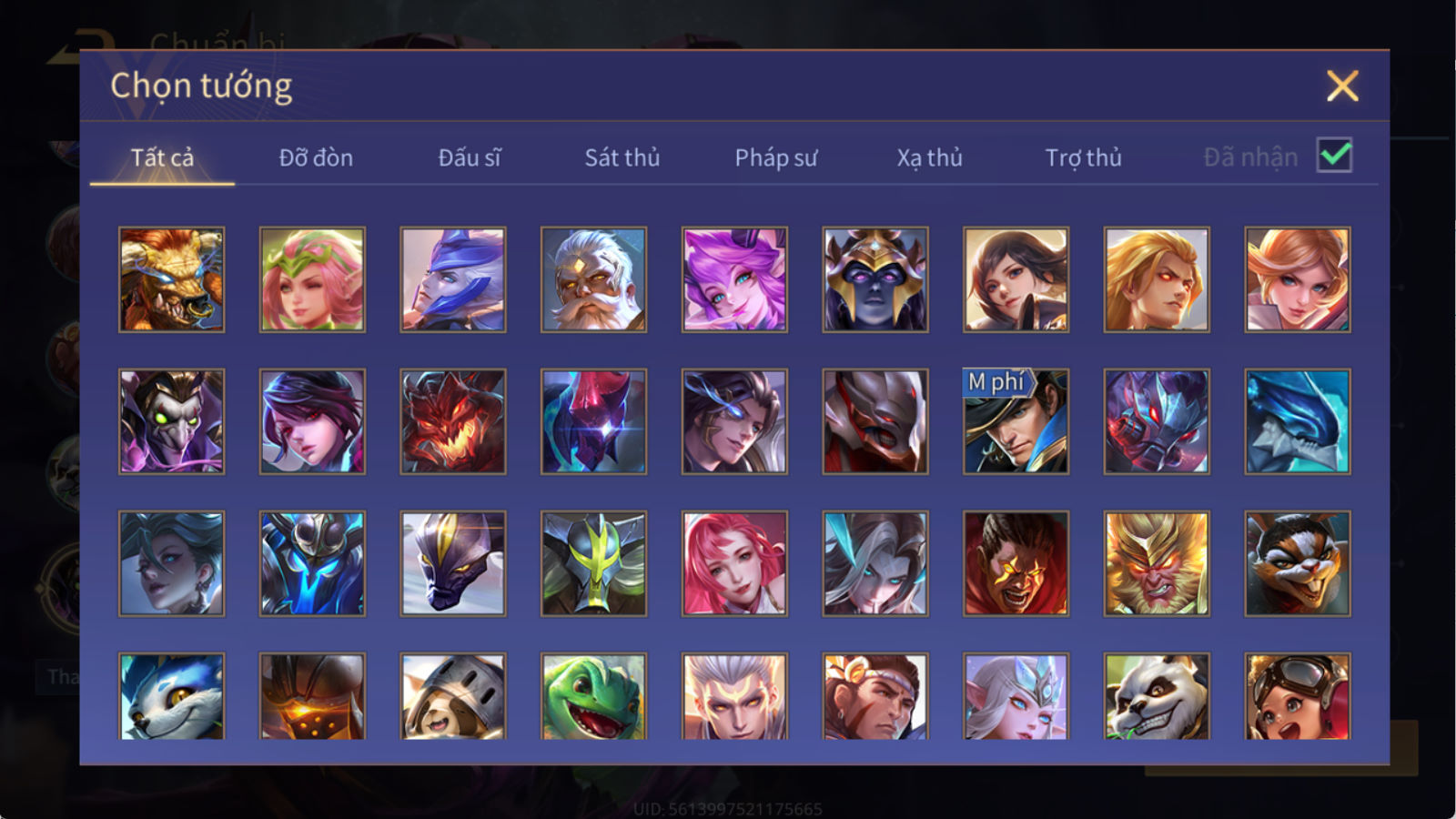Switch to the Xạ thủ tab
The image size is (1456, 819).
[x=930, y=158]
